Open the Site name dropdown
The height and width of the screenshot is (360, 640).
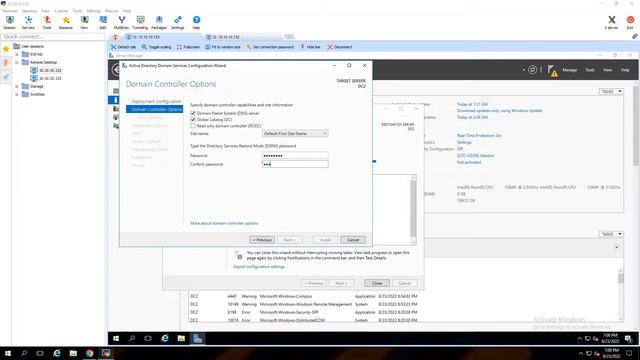295,133
